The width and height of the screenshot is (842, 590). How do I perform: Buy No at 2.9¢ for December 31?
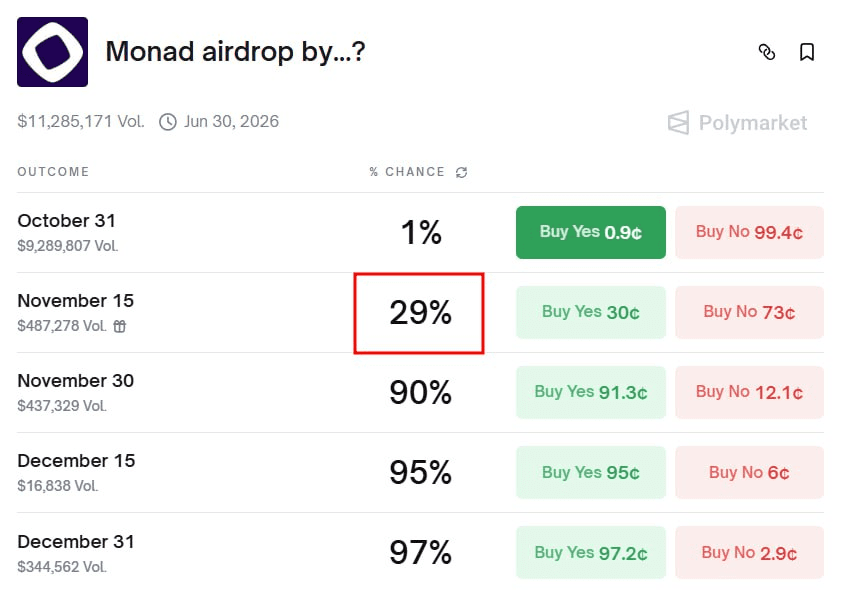[x=749, y=552]
